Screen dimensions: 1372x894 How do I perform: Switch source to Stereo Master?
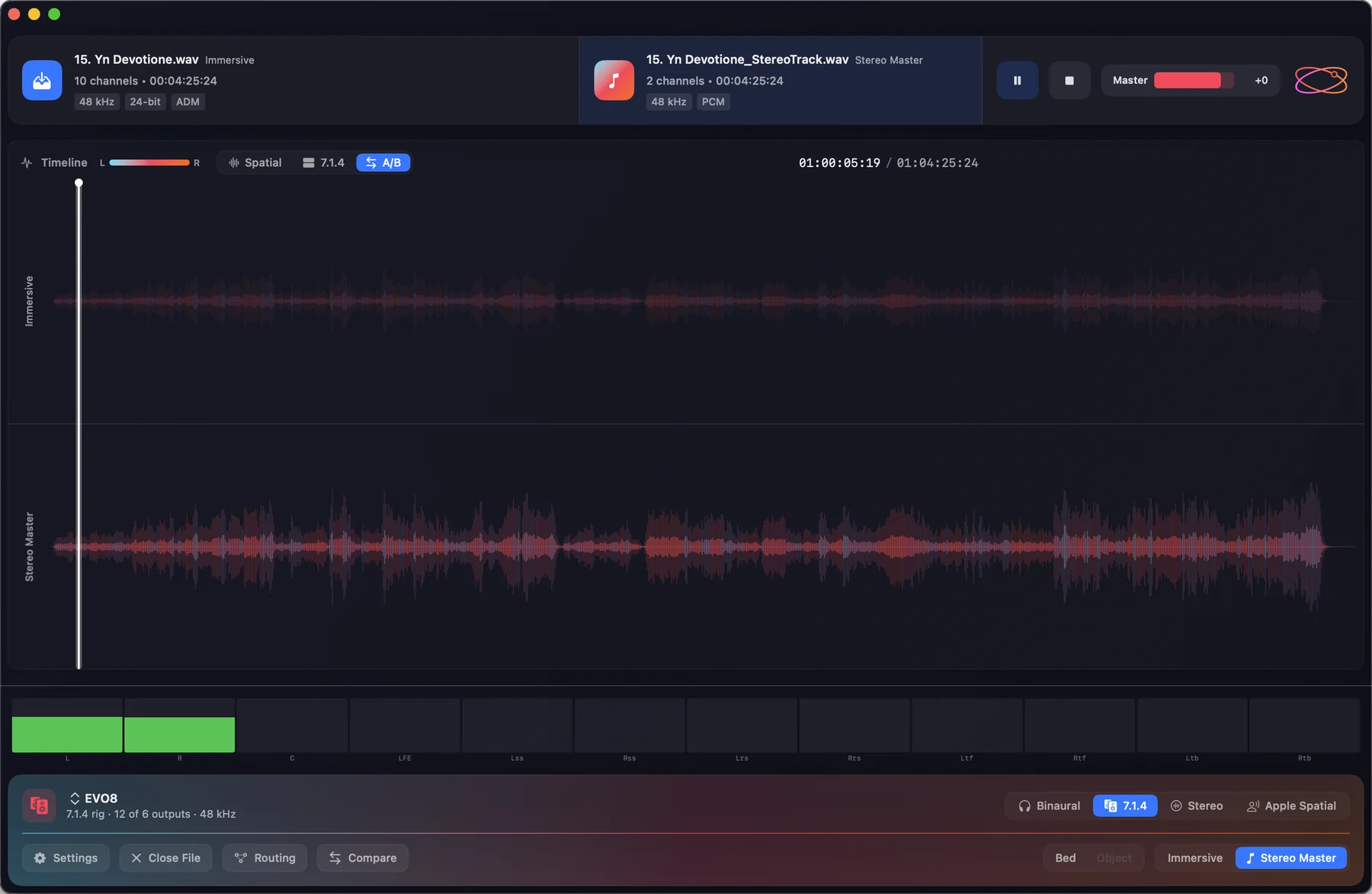1291,857
